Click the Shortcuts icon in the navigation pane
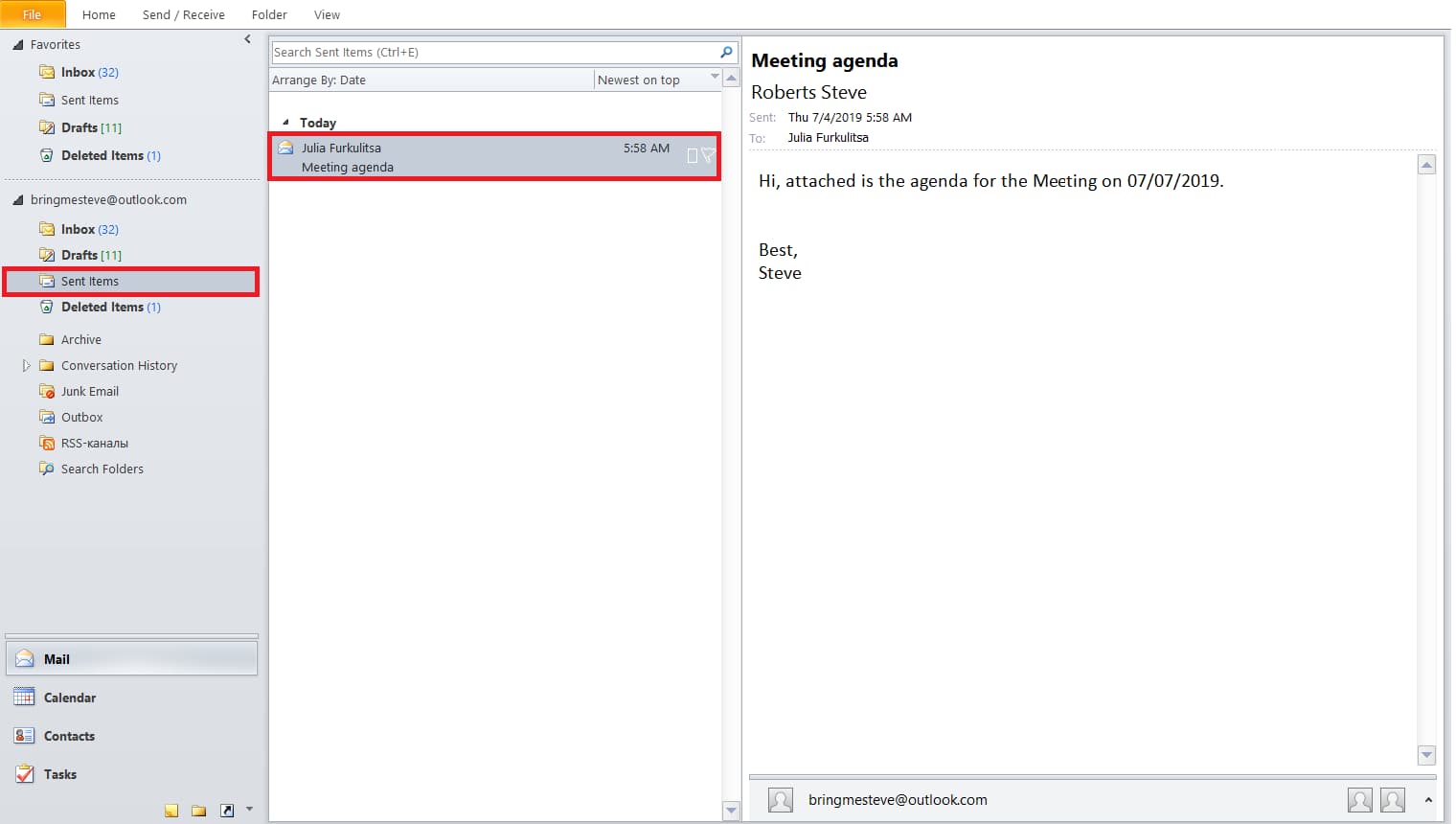The height and width of the screenshot is (824, 1456). [x=227, y=811]
